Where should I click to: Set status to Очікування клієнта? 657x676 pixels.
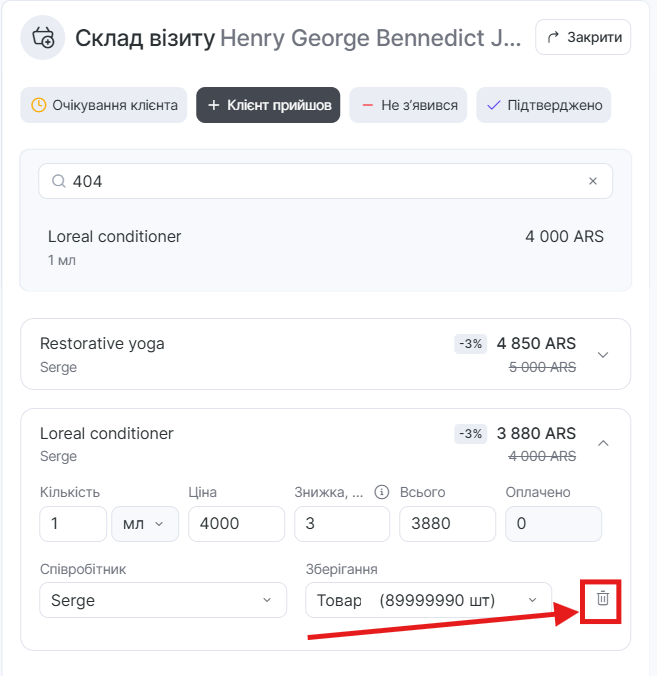(104, 105)
